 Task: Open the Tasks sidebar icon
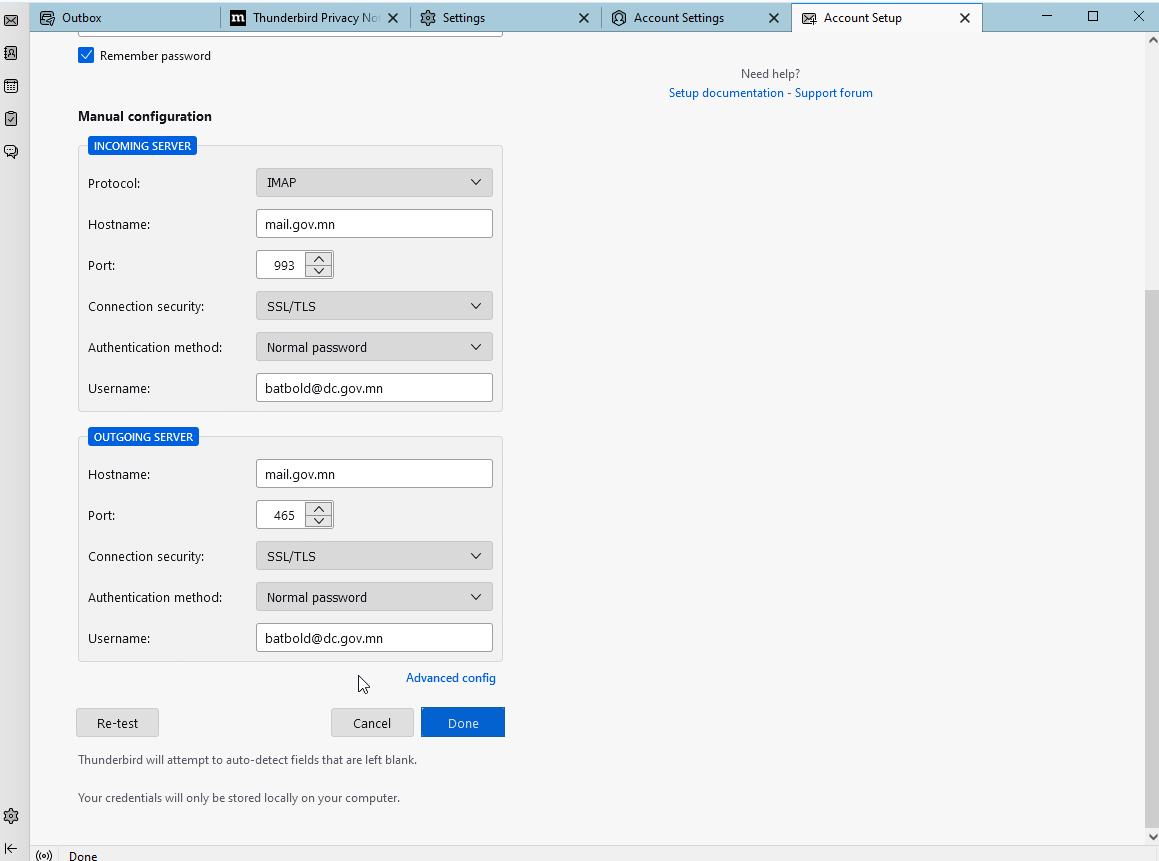click(11, 118)
